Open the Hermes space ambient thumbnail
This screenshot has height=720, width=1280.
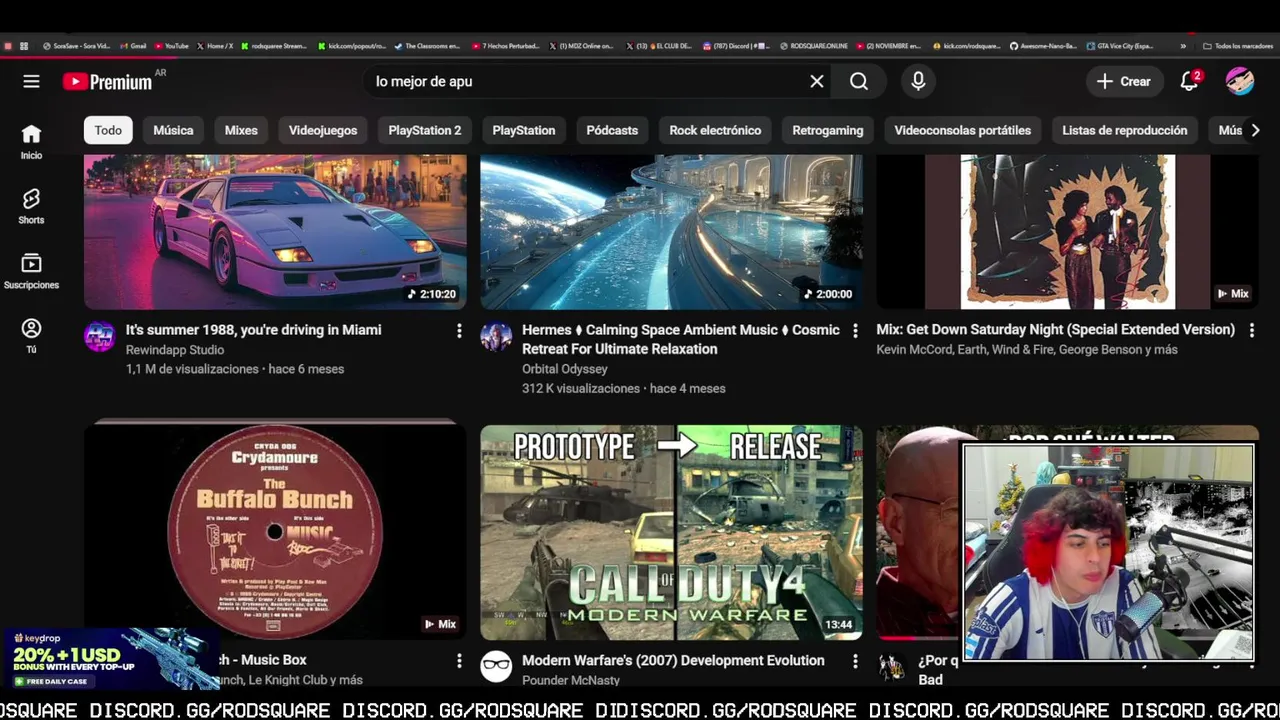pos(671,232)
